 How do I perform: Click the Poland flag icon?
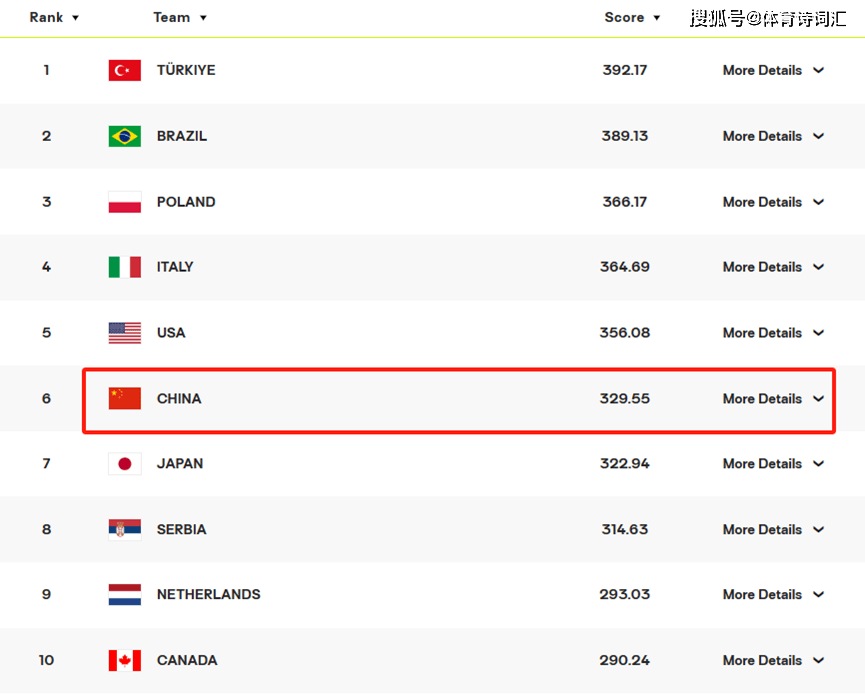point(125,202)
